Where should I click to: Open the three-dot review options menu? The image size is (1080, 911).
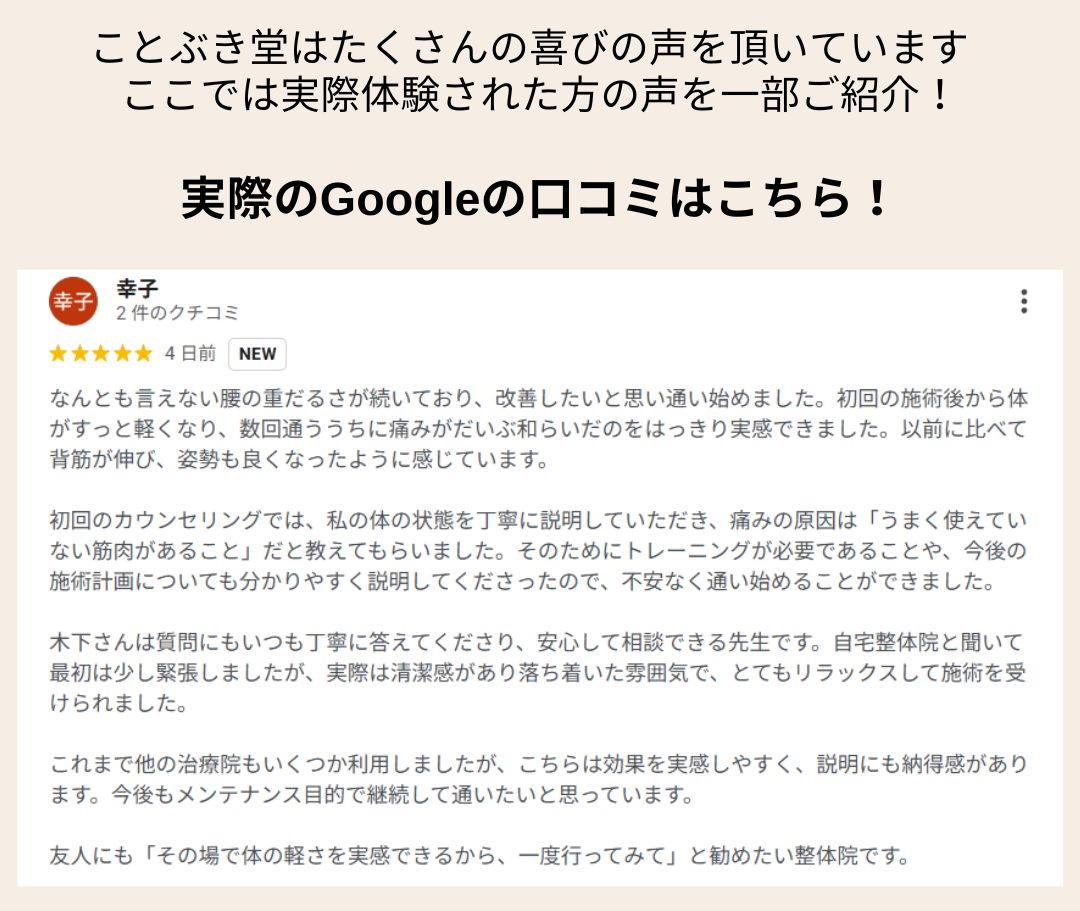pos(1023,301)
